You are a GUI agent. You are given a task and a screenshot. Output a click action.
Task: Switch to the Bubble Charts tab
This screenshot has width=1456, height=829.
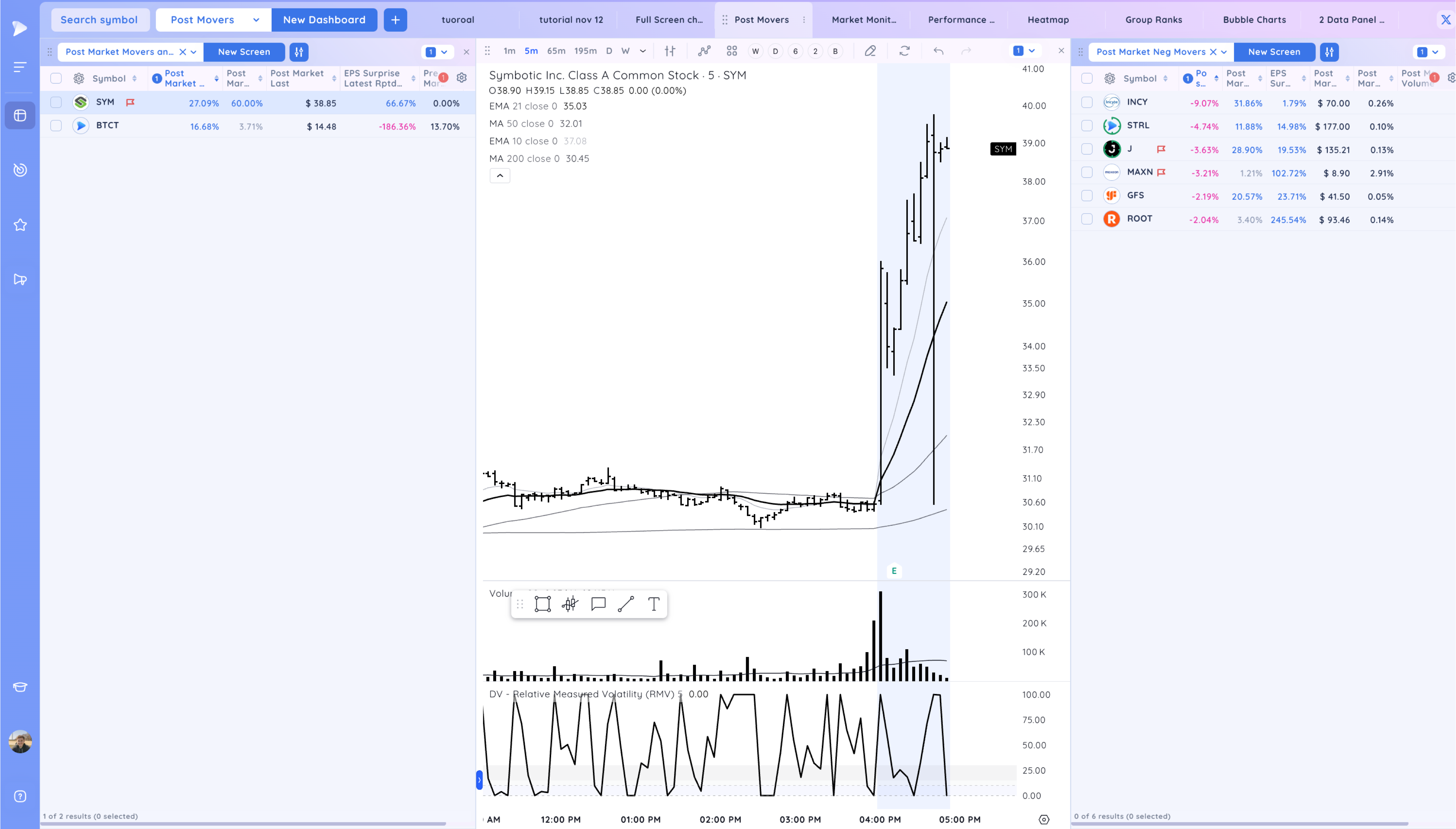(1254, 20)
